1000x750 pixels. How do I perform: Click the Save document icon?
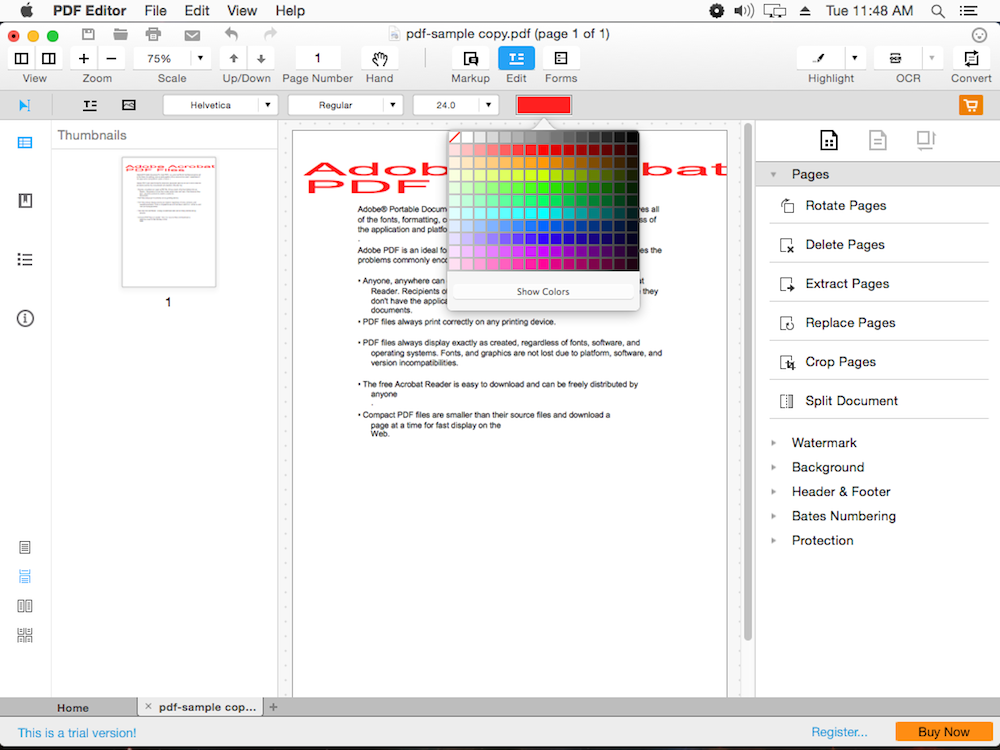point(88,34)
